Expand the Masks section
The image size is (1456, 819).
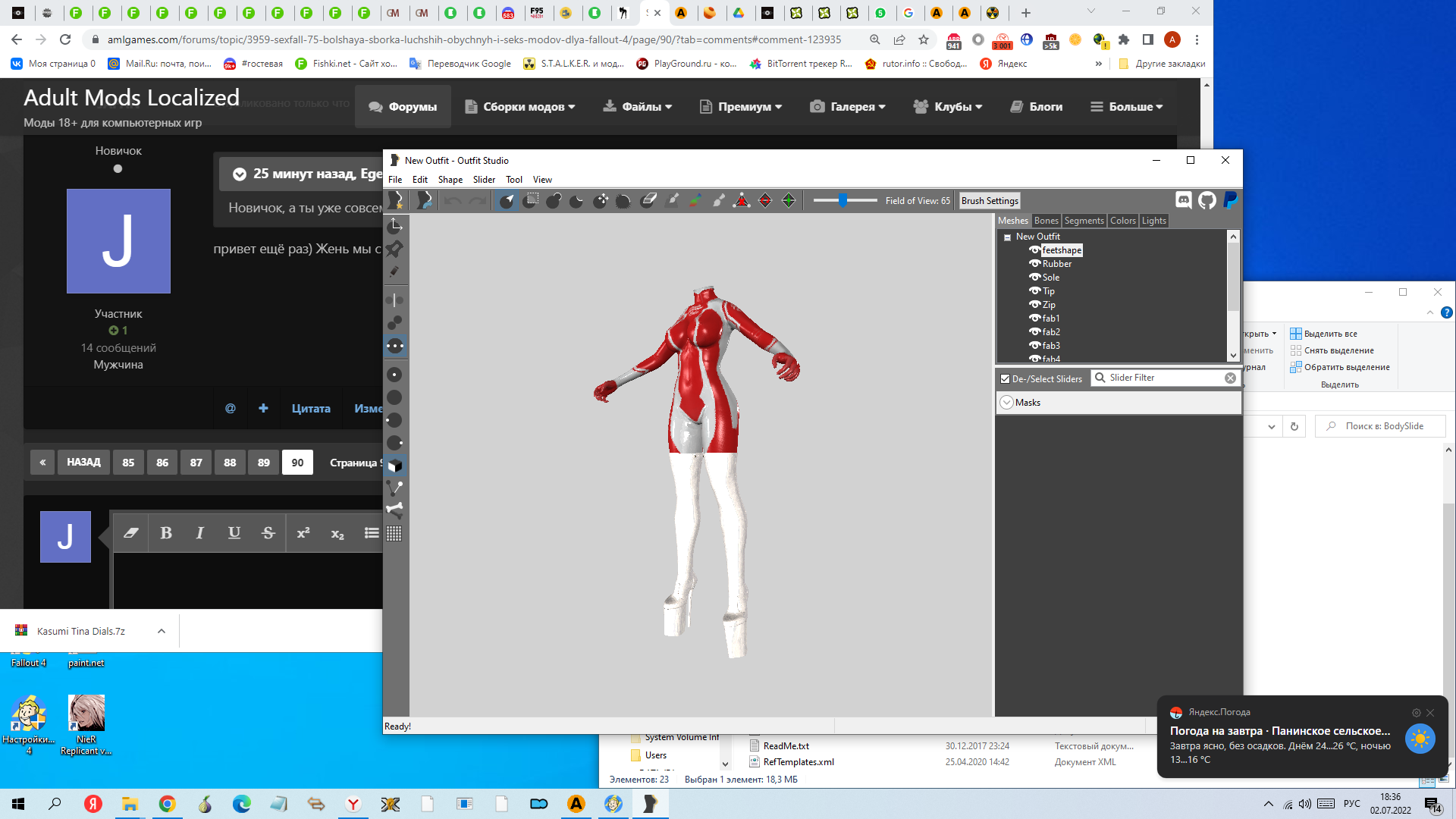click(x=1006, y=403)
